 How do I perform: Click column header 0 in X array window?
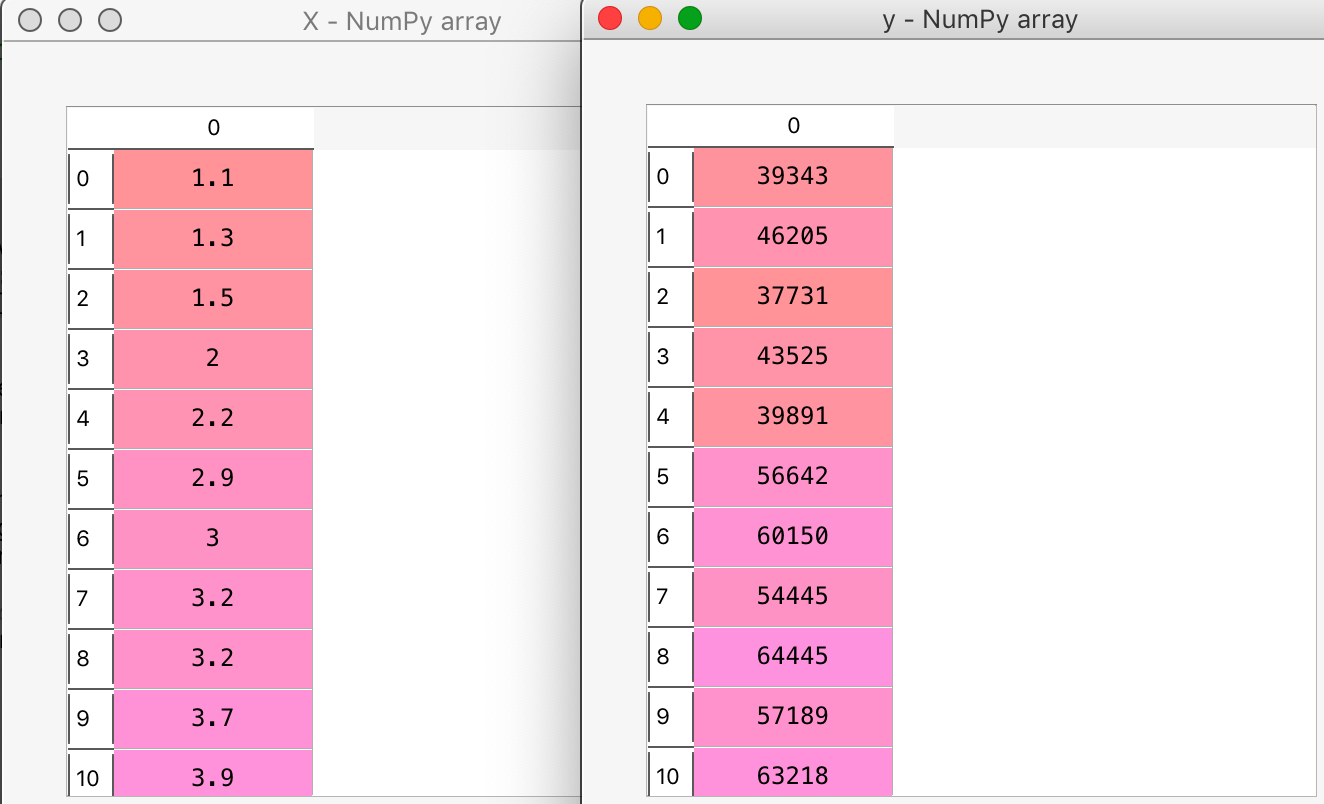pyautogui.click(x=213, y=128)
